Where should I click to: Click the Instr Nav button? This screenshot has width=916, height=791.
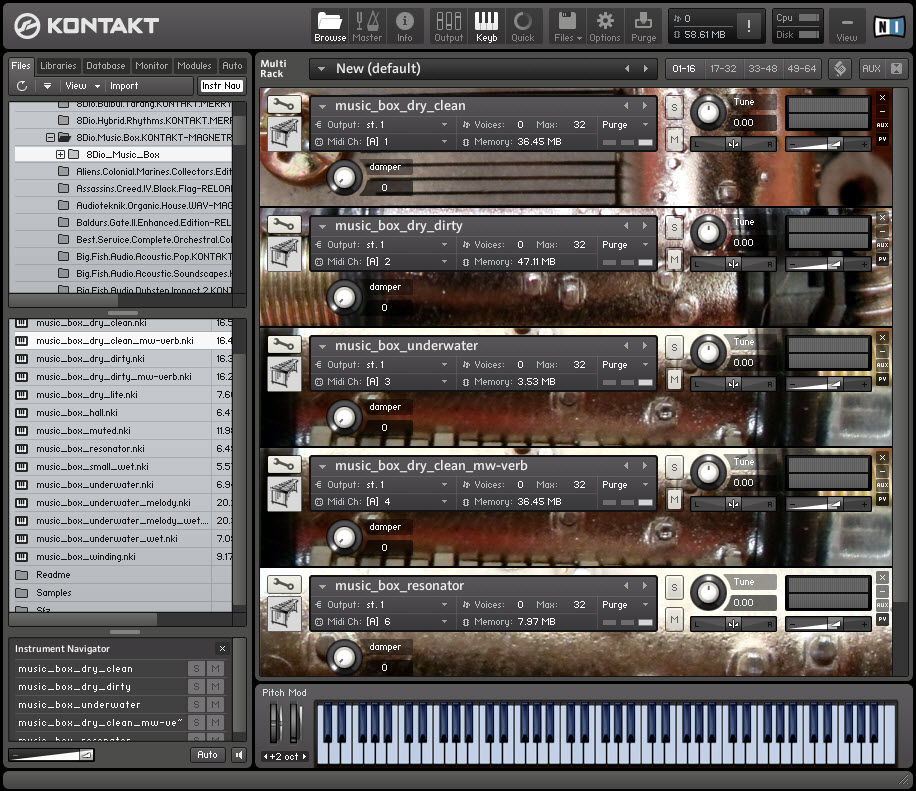pos(221,86)
